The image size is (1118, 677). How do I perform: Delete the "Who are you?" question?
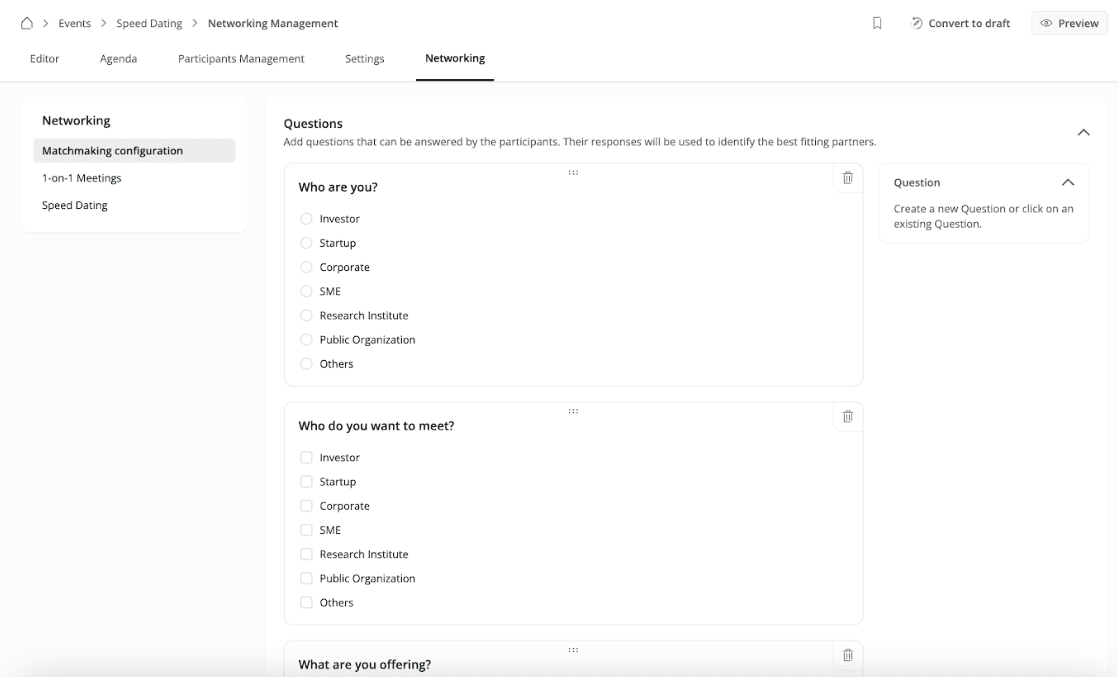(847, 178)
